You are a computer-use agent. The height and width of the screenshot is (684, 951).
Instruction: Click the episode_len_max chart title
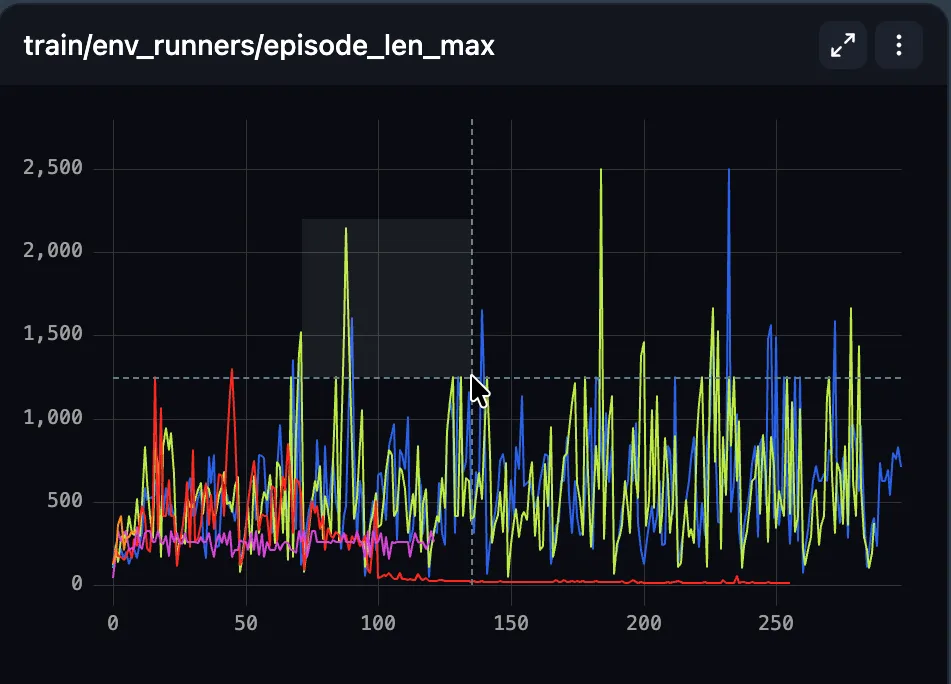click(x=259, y=46)
